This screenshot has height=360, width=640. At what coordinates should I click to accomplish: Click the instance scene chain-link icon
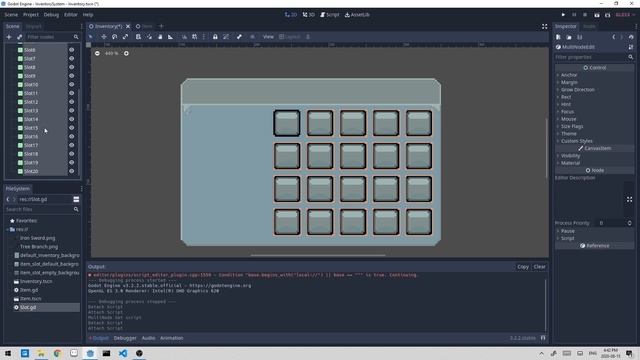pyautogui.click(x=19, y=37)
